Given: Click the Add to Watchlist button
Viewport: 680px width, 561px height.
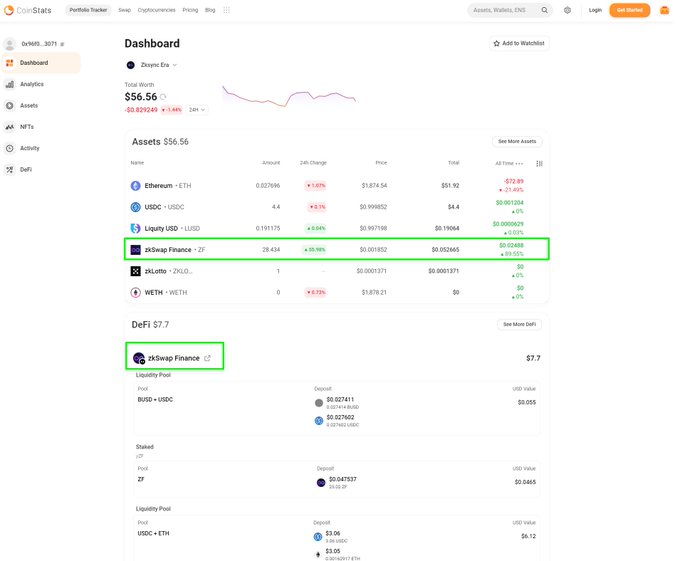Looking at the screenshot, I should click(x=519, y=43).
